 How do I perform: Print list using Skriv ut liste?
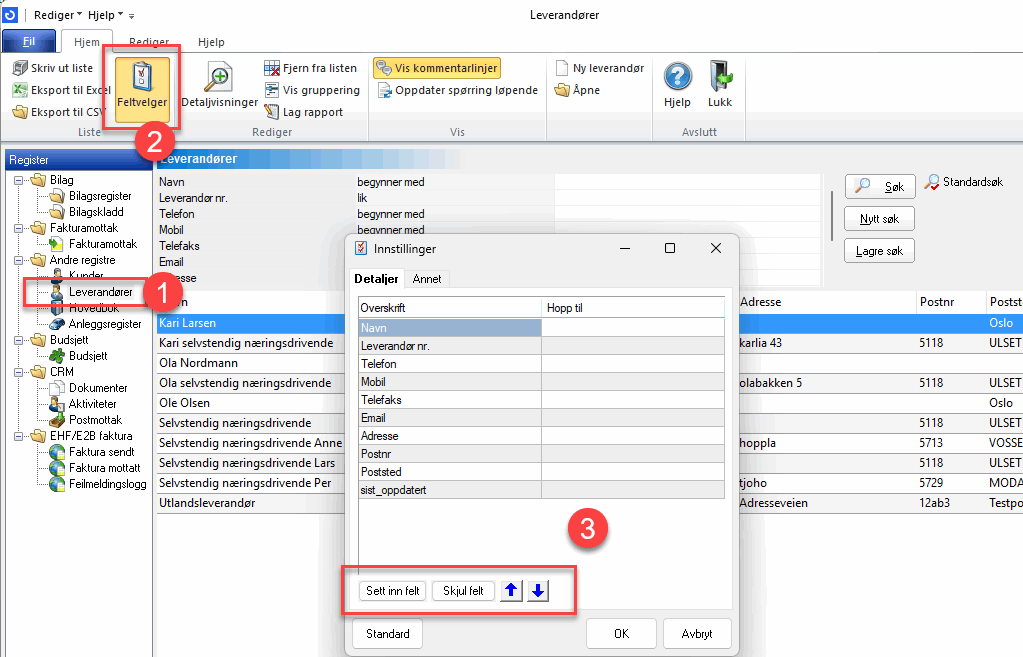(x=54, y=68)
